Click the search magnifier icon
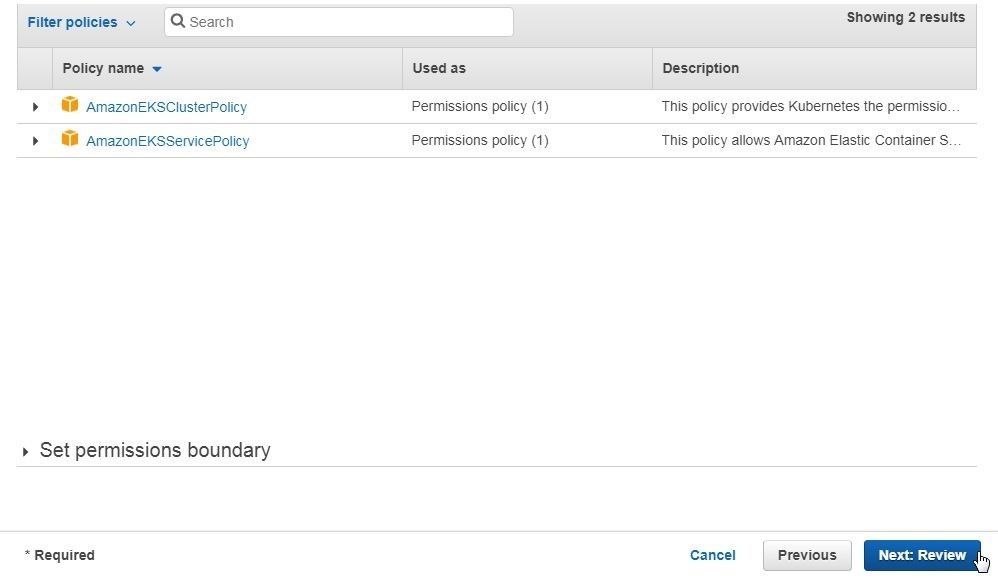Image resolution: width=998 pixels, height=578 pixels. click(x=178, y=22)
